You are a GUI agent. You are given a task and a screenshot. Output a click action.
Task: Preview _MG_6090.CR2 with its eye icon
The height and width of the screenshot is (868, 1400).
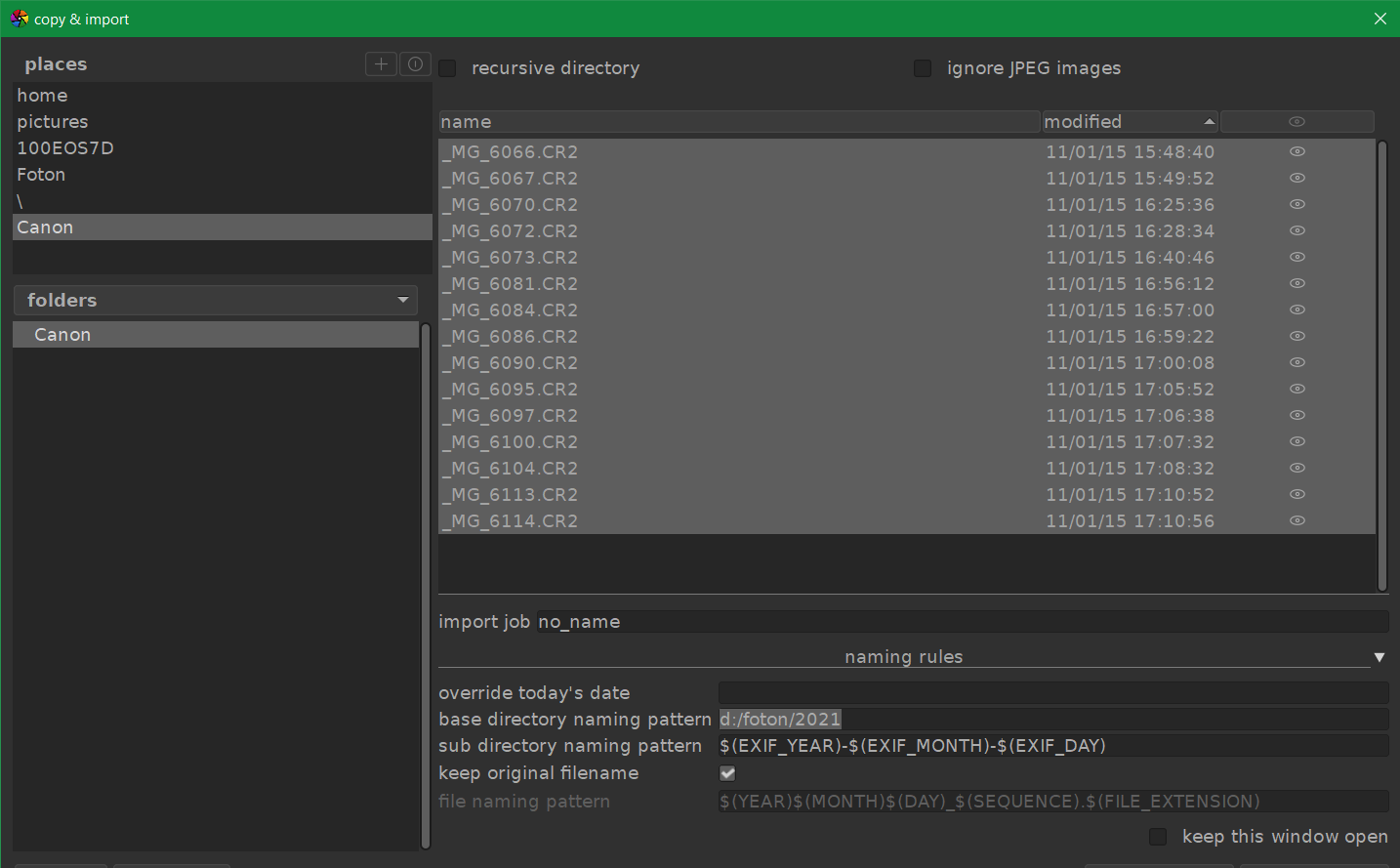1297,362
